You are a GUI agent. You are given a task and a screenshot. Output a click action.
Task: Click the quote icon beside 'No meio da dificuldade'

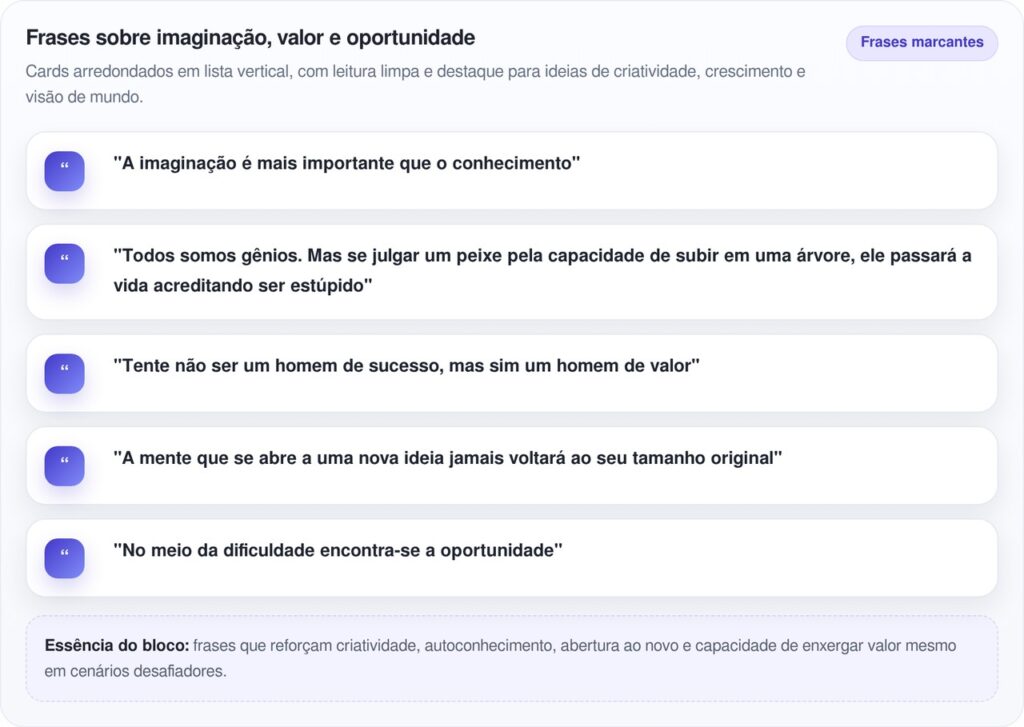64,558
